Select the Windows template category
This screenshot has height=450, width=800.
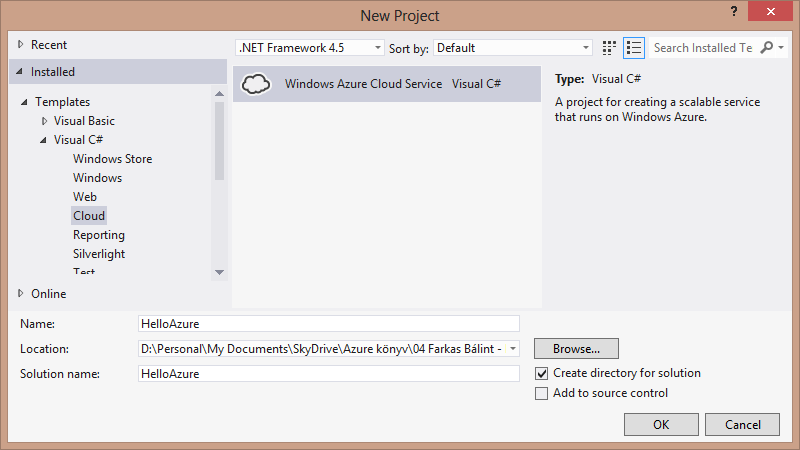[97, 178]
